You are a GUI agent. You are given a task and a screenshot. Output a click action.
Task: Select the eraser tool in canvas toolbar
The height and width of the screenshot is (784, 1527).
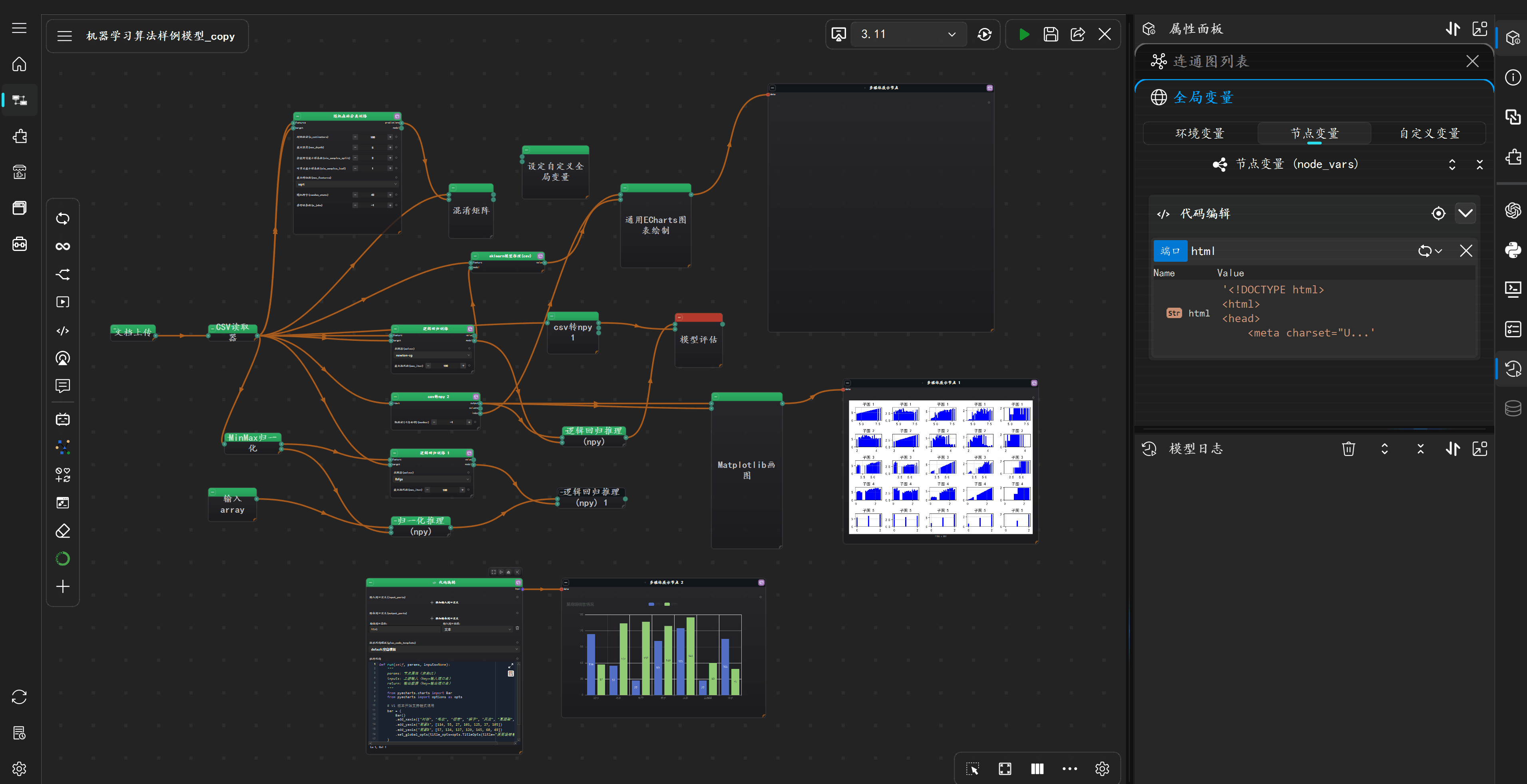[x=63, y=531]
